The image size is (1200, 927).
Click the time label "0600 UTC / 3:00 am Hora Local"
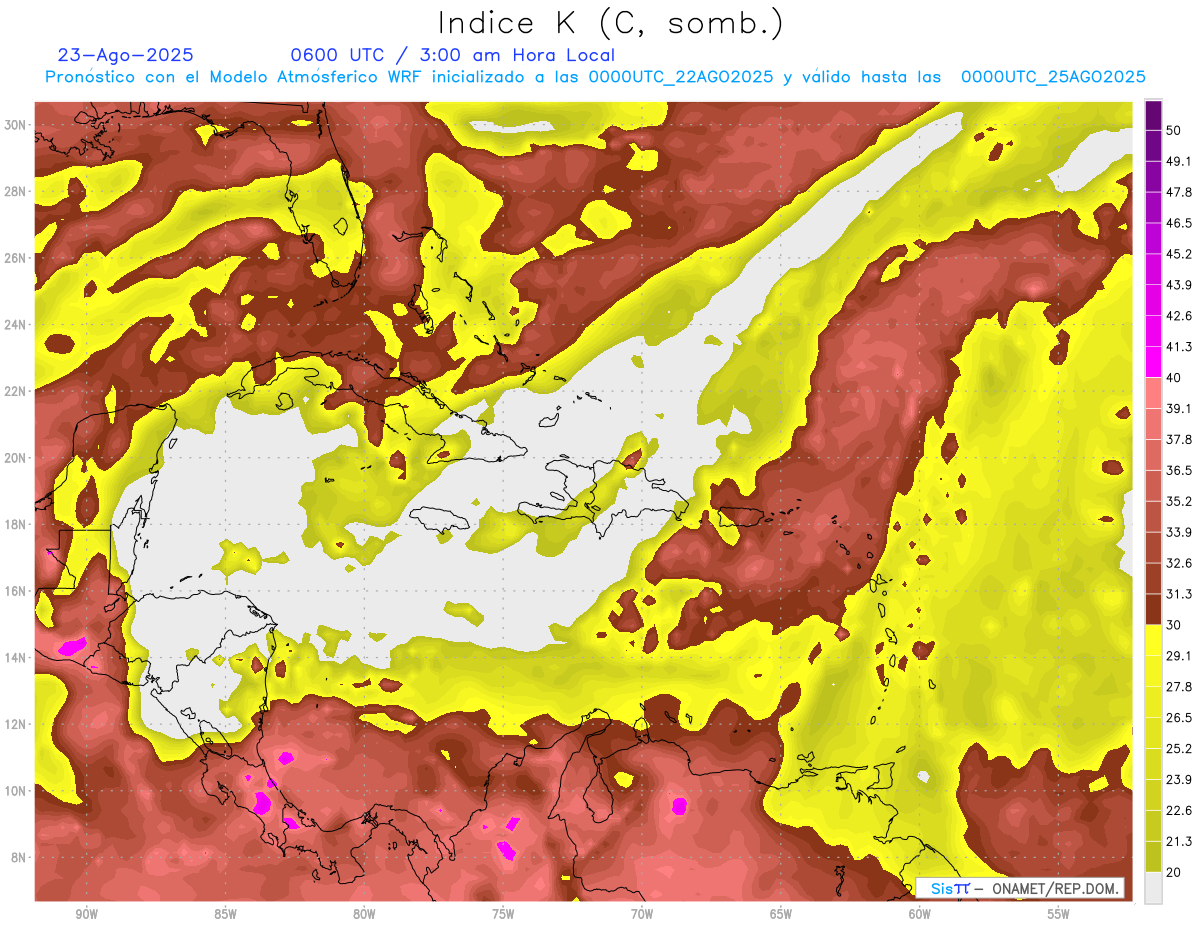[452, 55]
